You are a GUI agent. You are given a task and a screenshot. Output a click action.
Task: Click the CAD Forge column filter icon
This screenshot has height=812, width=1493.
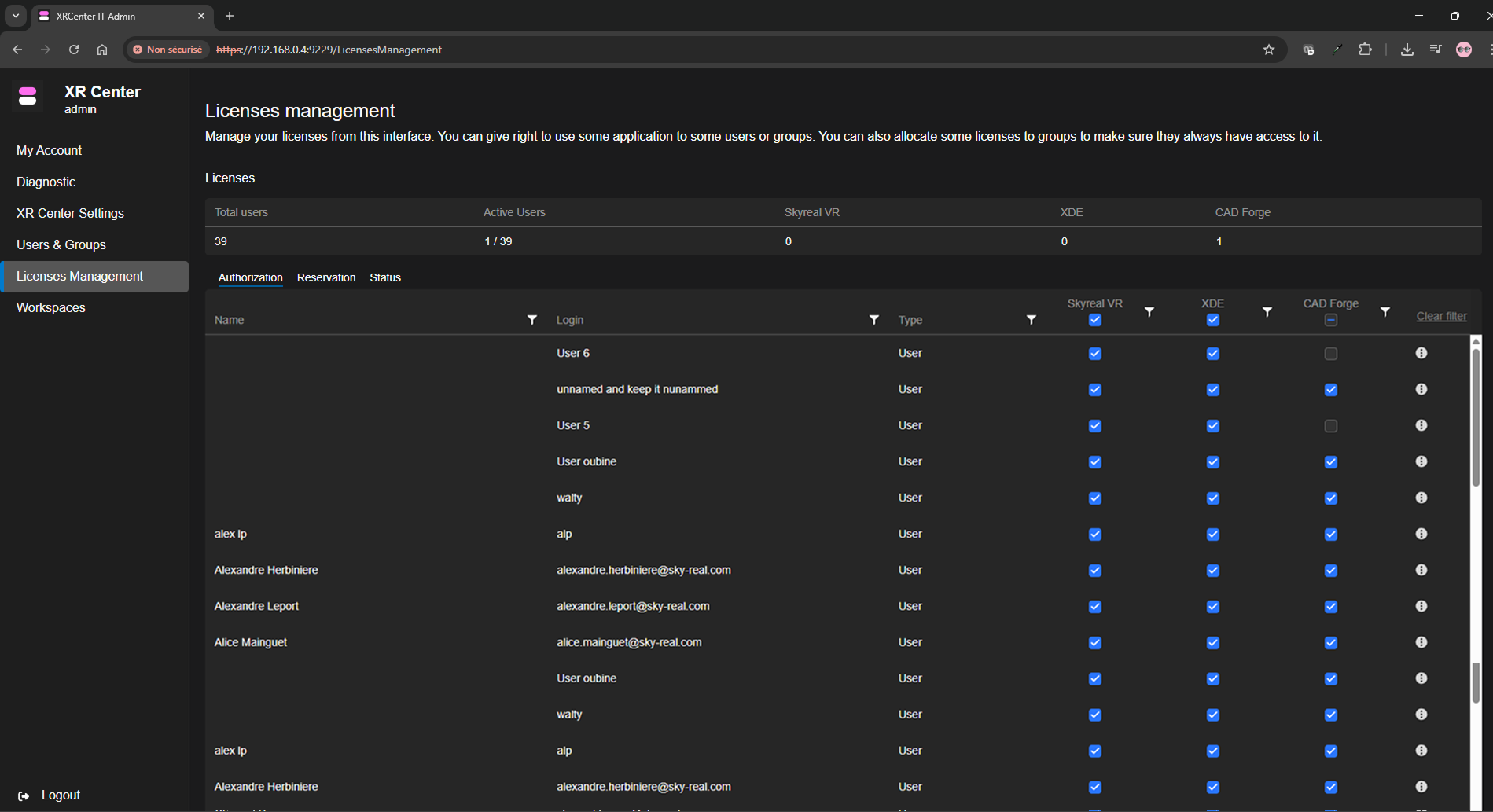pos(1385,313)
